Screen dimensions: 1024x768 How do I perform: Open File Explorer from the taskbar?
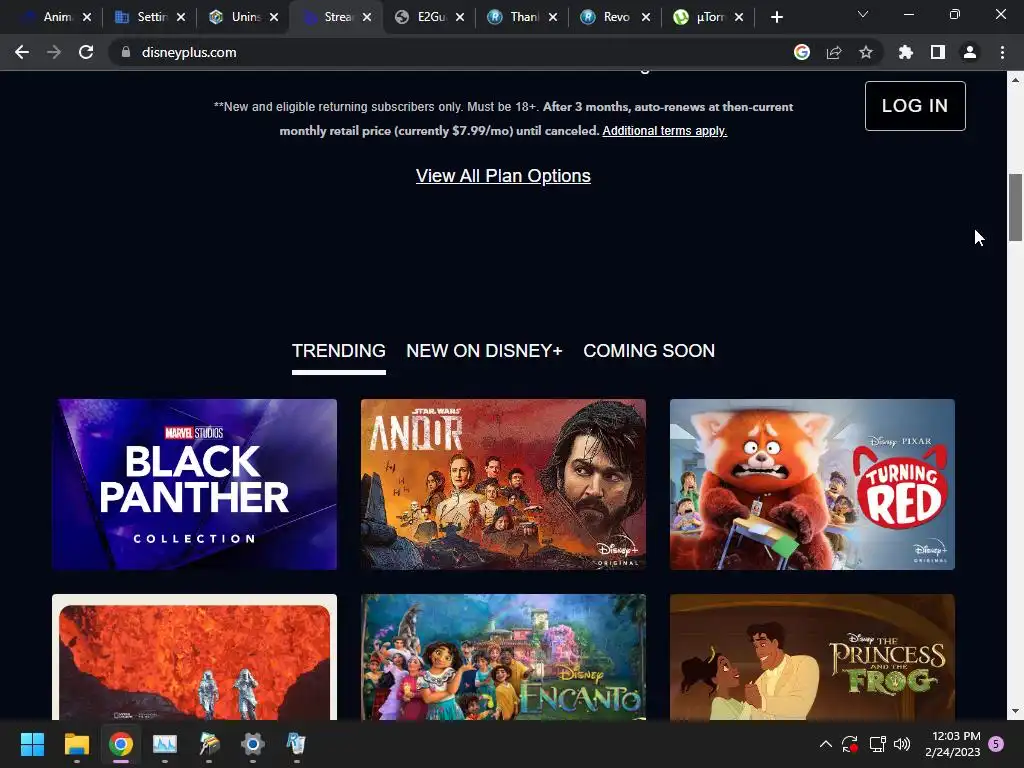coord(76,744)
